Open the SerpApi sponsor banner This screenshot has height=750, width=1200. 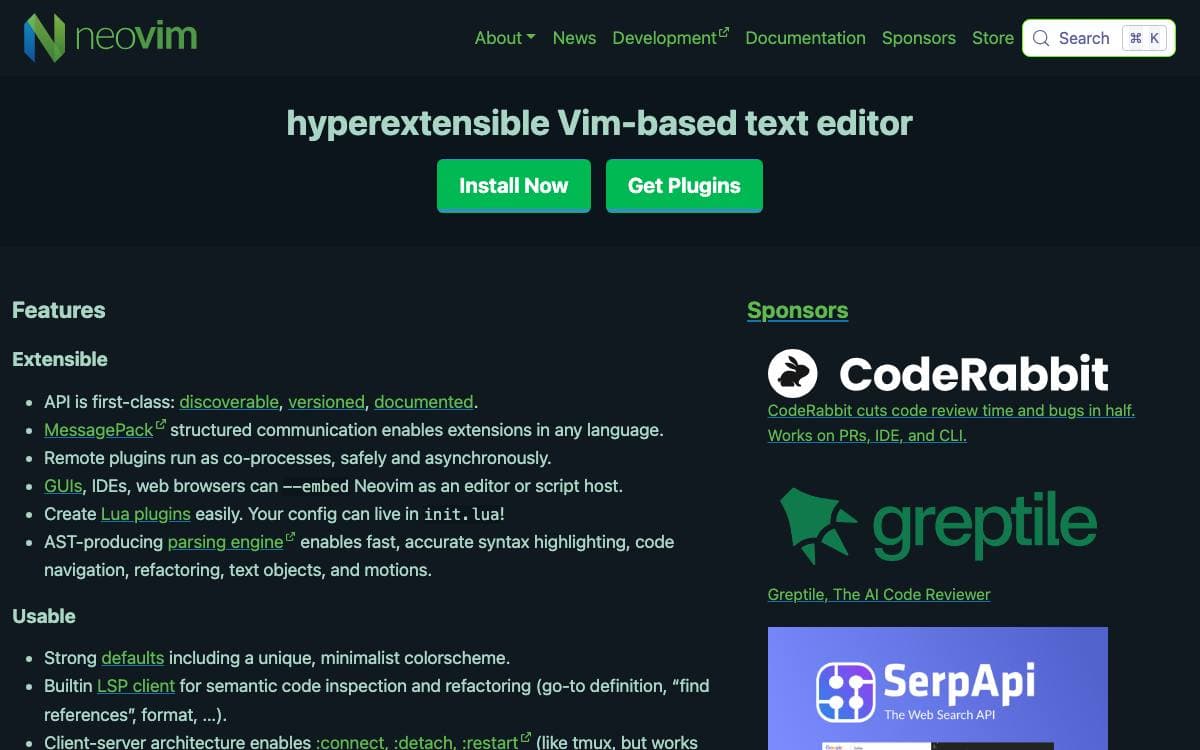[x=938, y=688]
